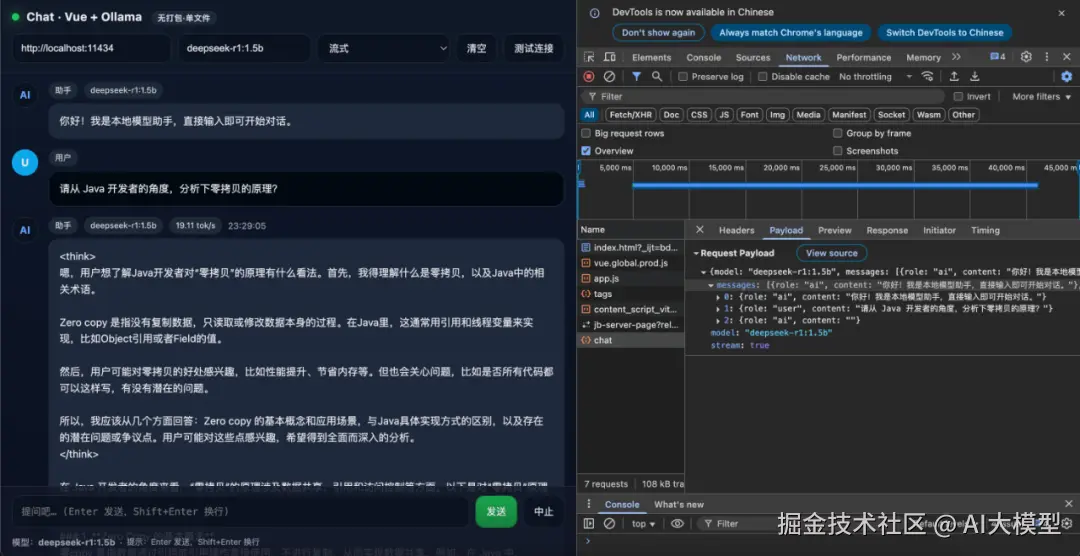Open Network panel settings gear
The width and height of the screenshot is (1080, 556).
pyautogui.click(x=1067, y=76)
